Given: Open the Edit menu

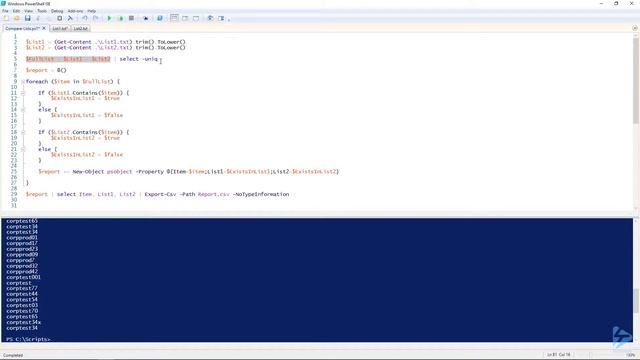Looking at the screenshot, I should pos(16,11).
